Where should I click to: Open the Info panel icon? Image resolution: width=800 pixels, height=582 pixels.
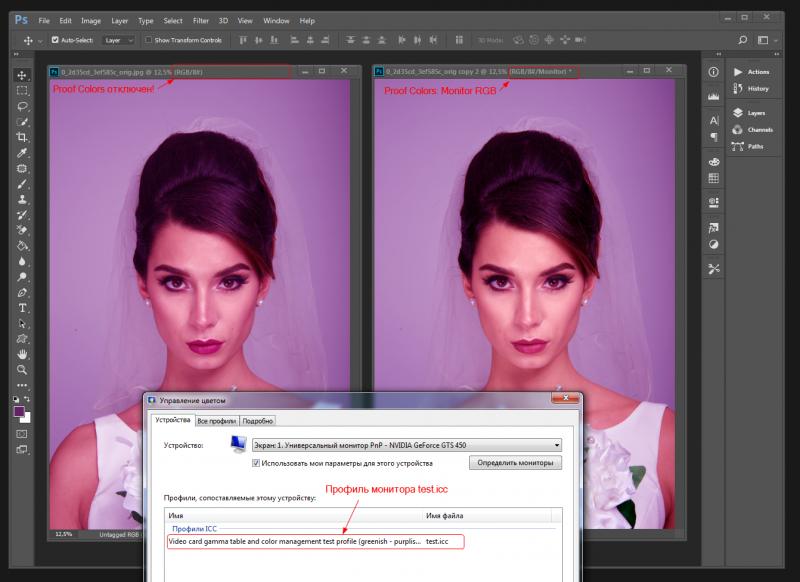(x=713, y=72)
